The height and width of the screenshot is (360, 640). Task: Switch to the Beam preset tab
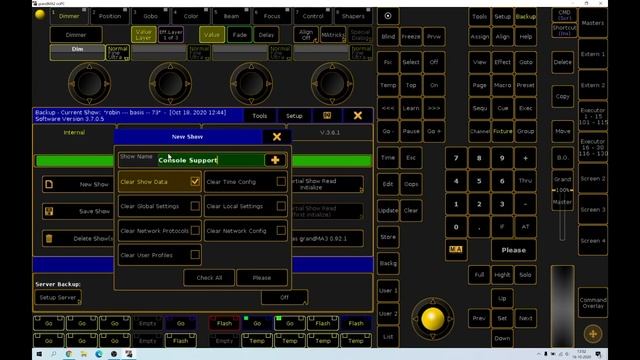tap(231, 16)
